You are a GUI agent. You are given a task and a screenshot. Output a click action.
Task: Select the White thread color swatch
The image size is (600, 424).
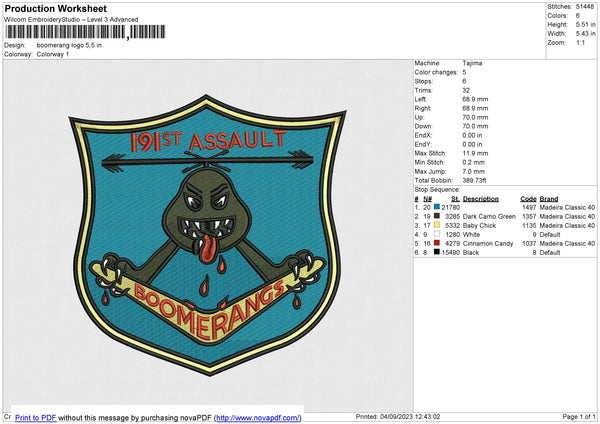point(437,234)
